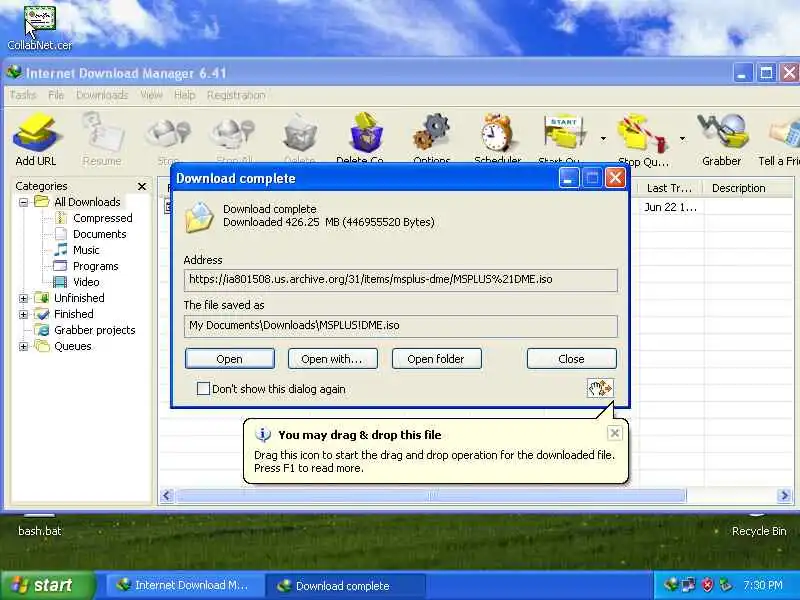Open CollabNet.cer desktop icon
Viewport: 800px width, 600px height.
pos(40,28)
